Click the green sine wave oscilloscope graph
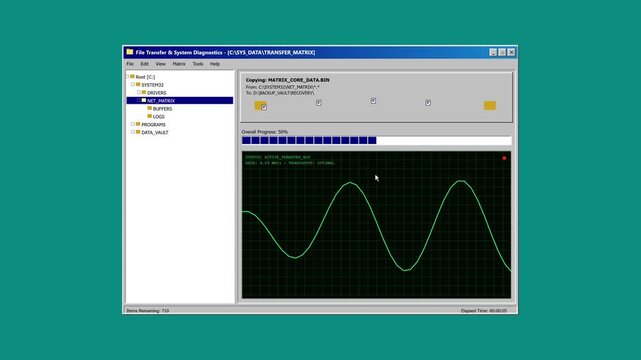 coord(377,226)
